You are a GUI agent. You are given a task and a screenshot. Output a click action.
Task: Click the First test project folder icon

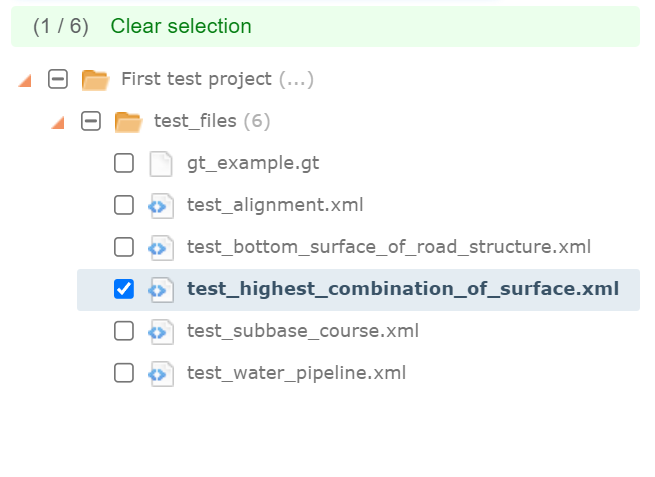point(95,80)
